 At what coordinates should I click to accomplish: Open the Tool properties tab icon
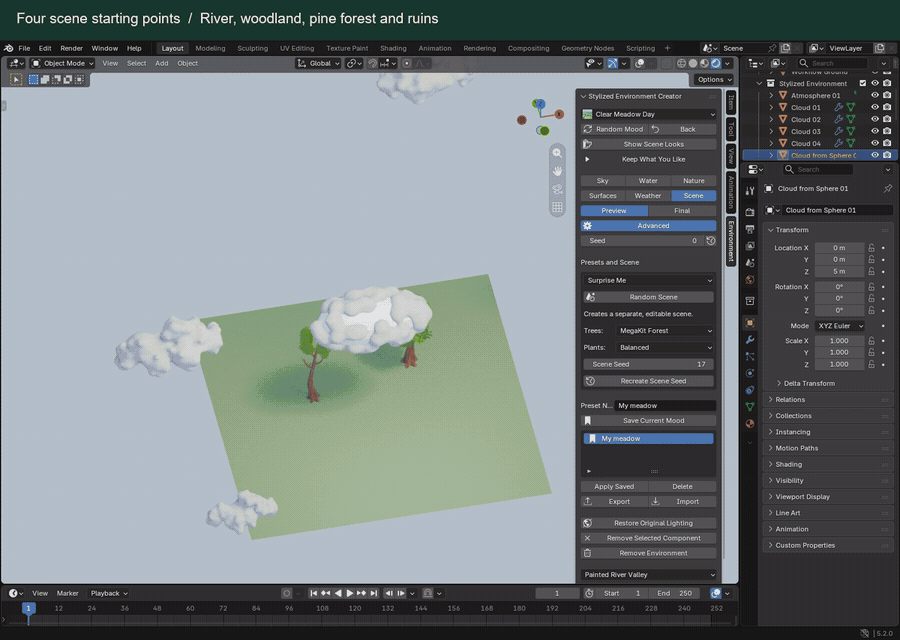[x=750, y=191]
